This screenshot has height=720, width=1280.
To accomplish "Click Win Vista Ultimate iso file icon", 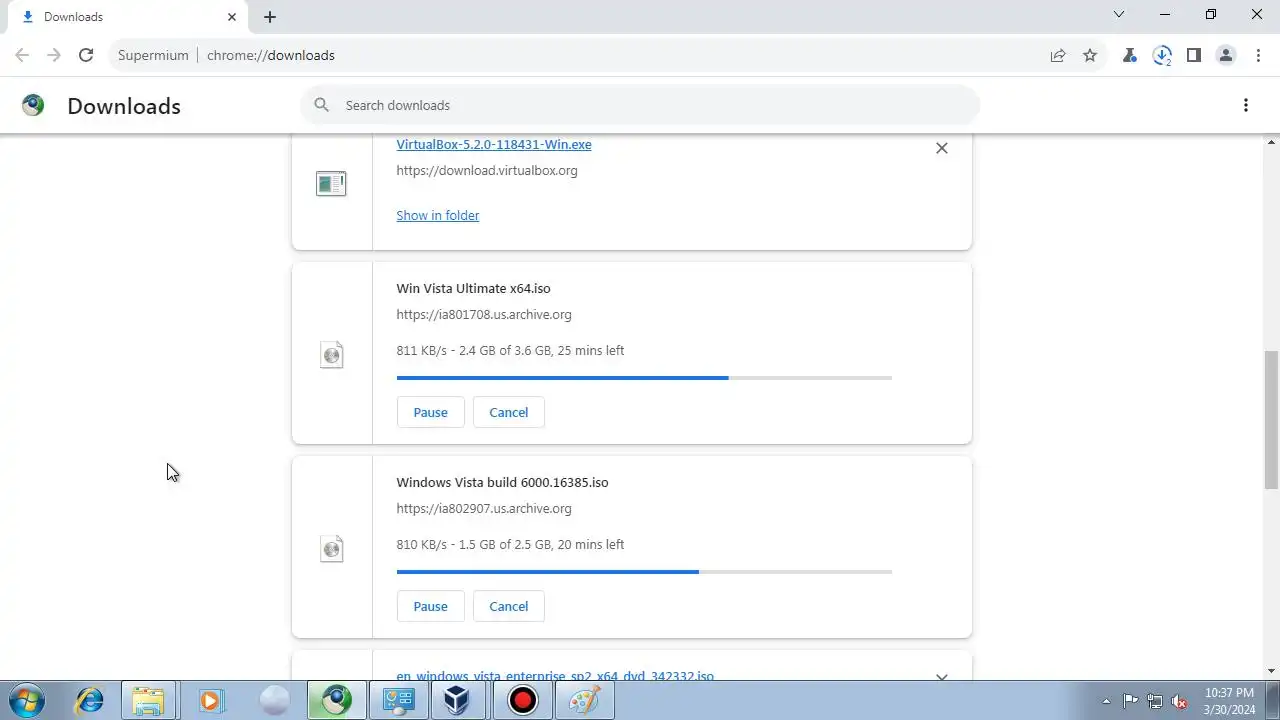I will (331, 354).
